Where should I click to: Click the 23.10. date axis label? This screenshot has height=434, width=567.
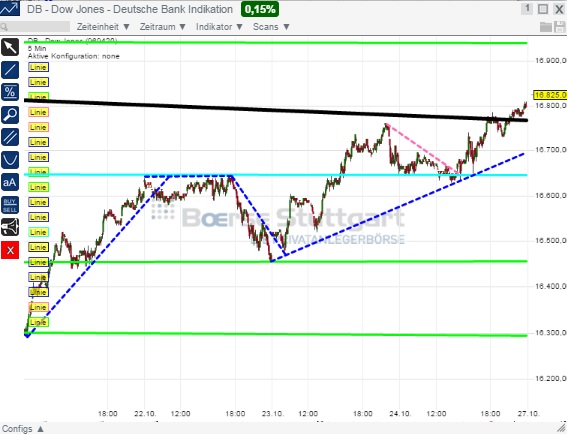[273, 413]
